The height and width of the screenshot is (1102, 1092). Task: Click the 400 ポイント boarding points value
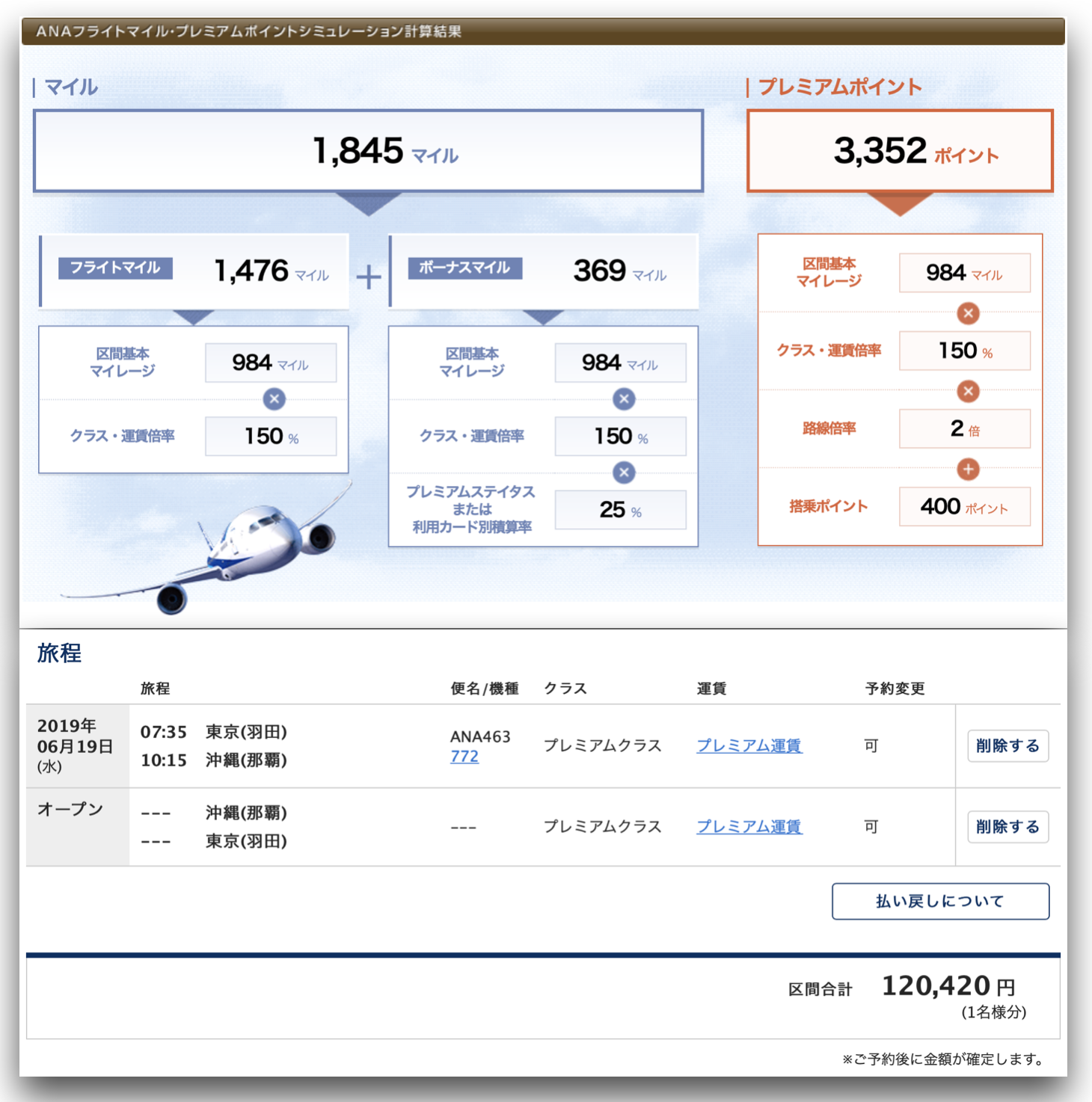964,506
